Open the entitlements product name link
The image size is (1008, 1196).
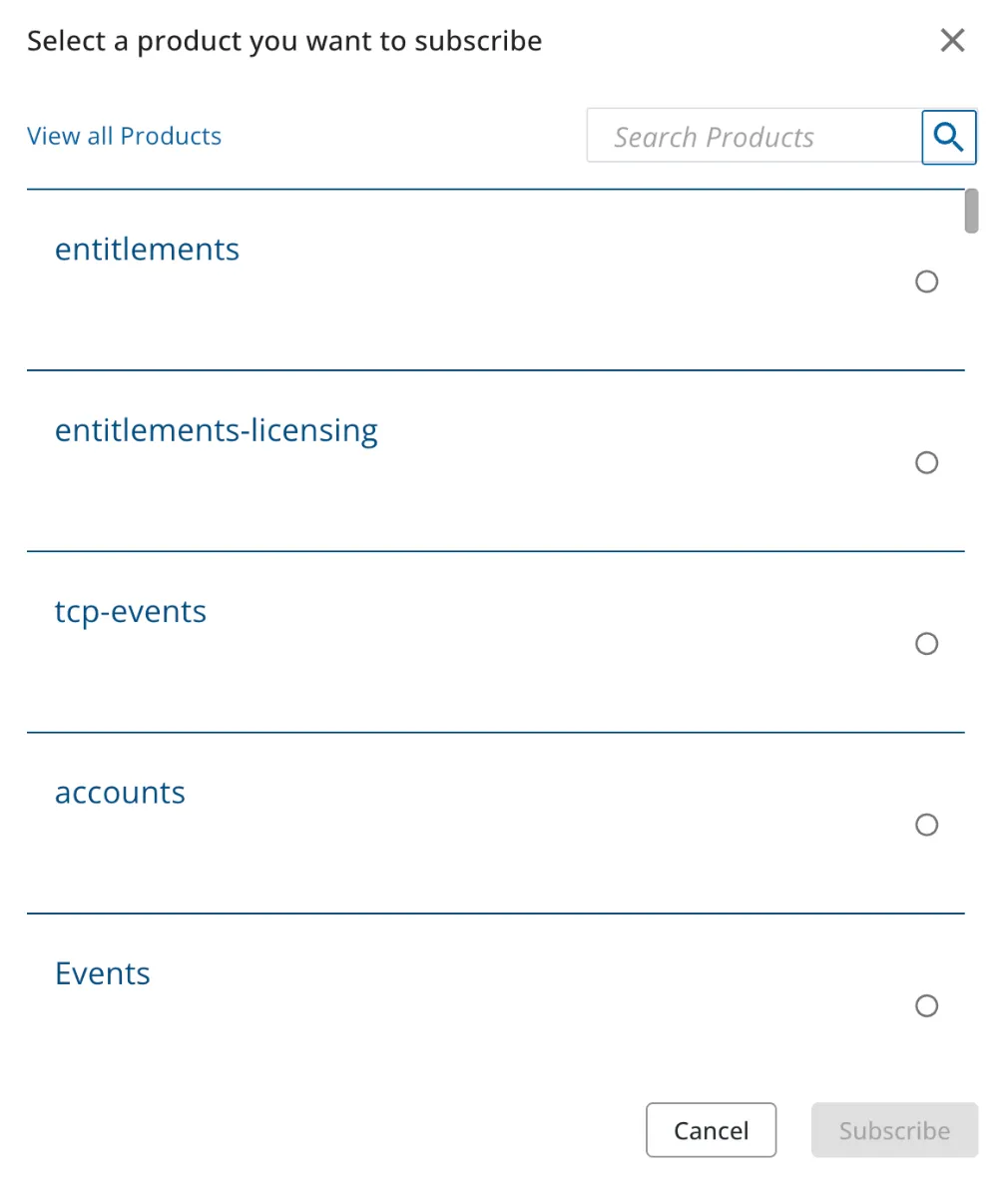[147, 250]
